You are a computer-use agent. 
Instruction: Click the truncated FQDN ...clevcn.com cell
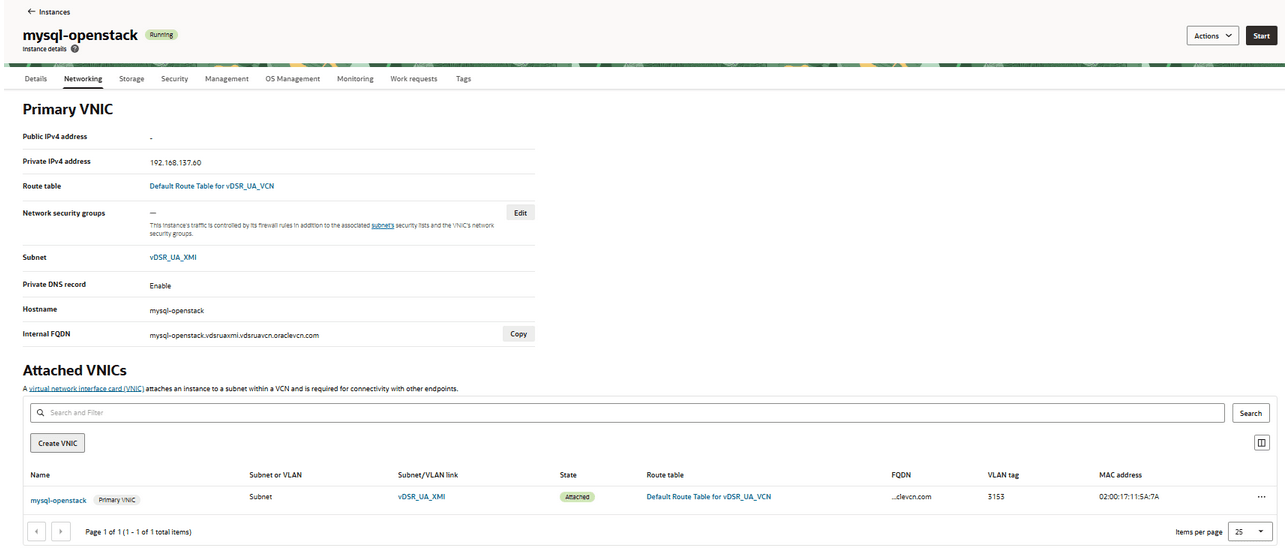coord(911,497)
